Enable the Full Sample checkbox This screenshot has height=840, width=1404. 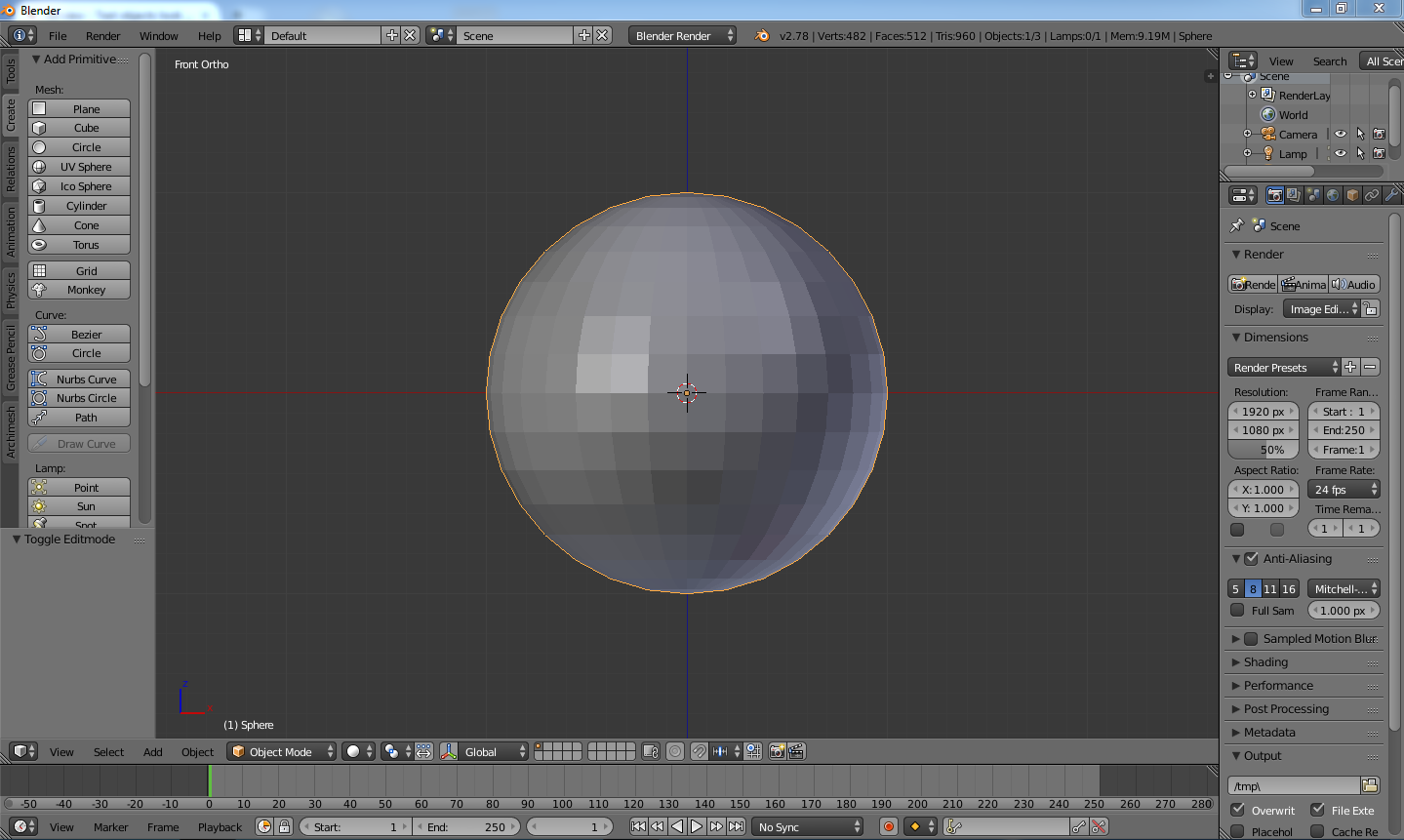pos(1237,611)
